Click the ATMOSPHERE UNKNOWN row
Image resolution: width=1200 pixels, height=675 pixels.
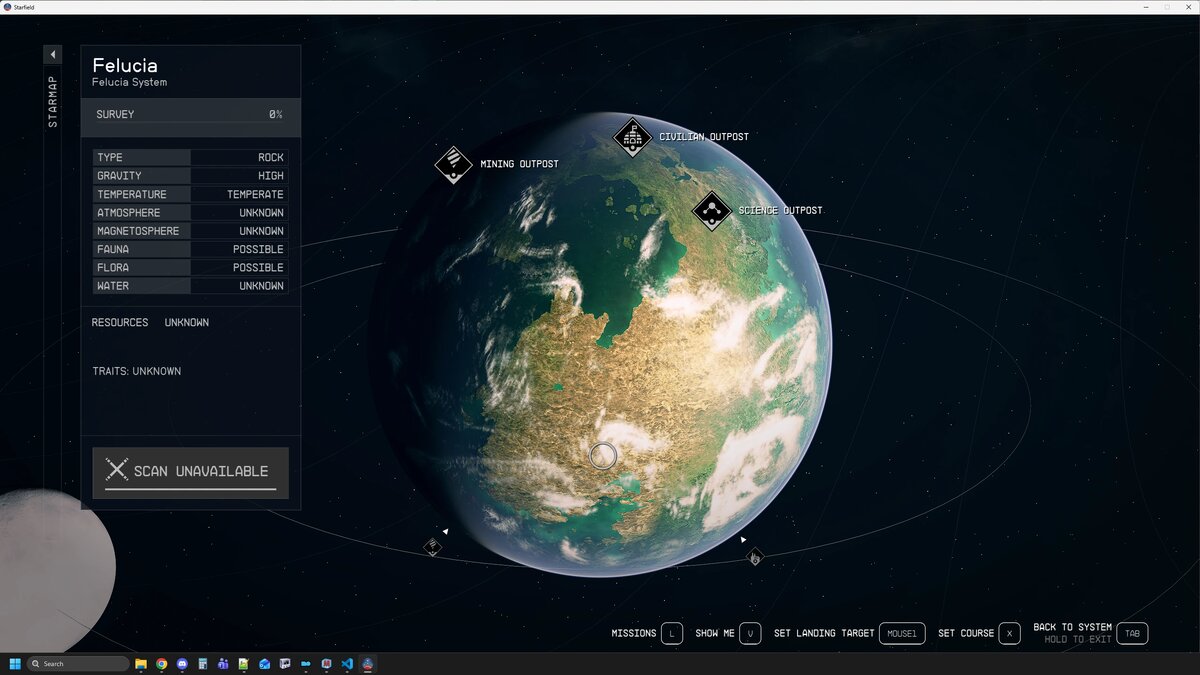190,213
